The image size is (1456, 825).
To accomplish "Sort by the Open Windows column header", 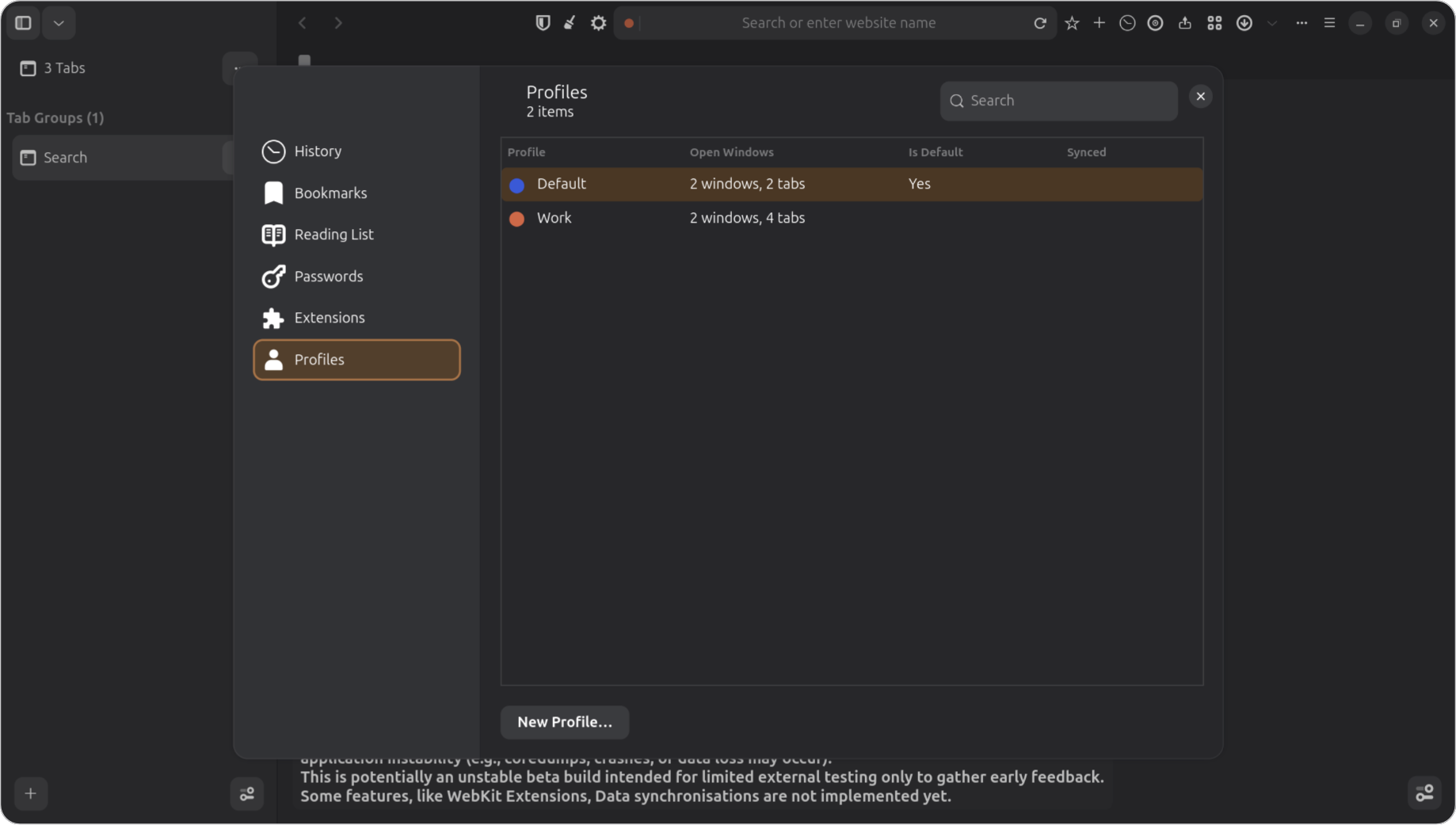I will (731, 152).
